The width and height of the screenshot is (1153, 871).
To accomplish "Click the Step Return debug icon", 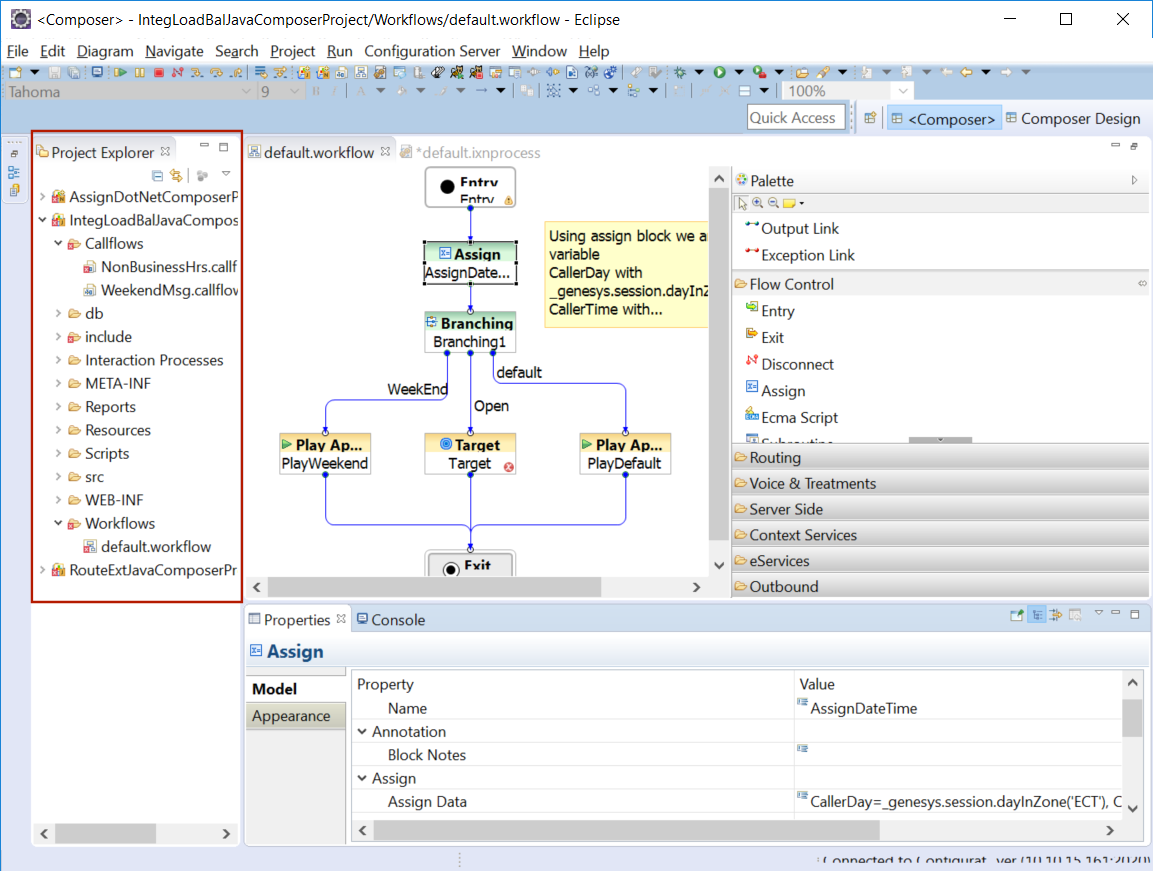I will 235,72.
